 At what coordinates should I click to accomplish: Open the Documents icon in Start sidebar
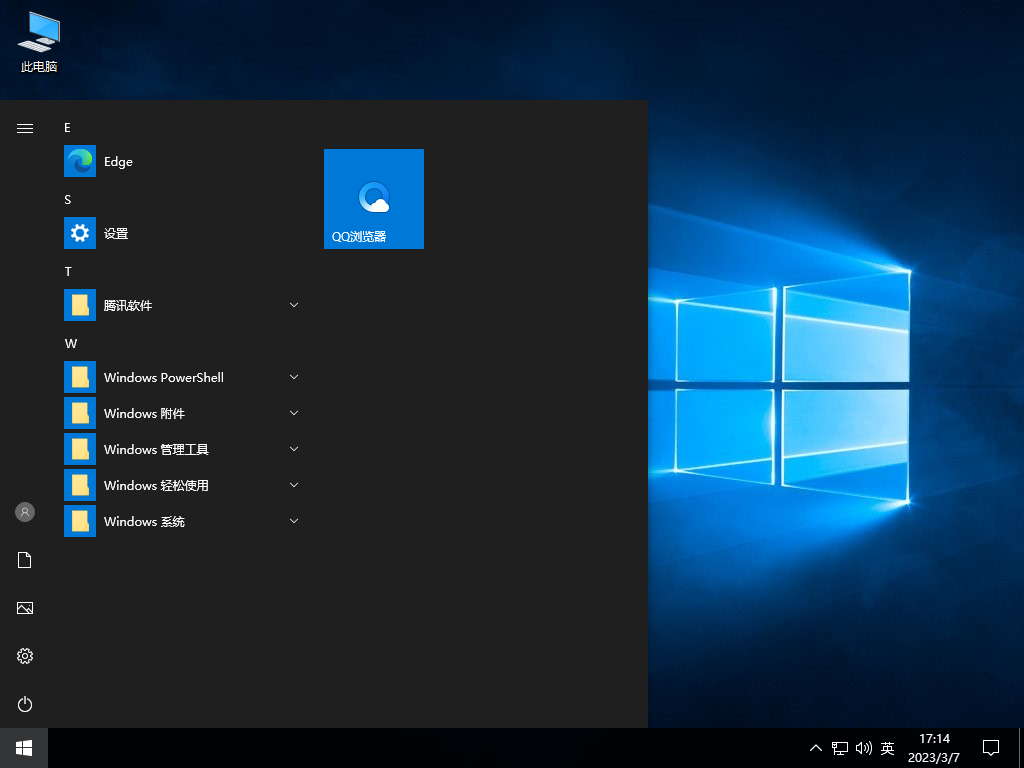pyautogui.click(x=24, y=560)
